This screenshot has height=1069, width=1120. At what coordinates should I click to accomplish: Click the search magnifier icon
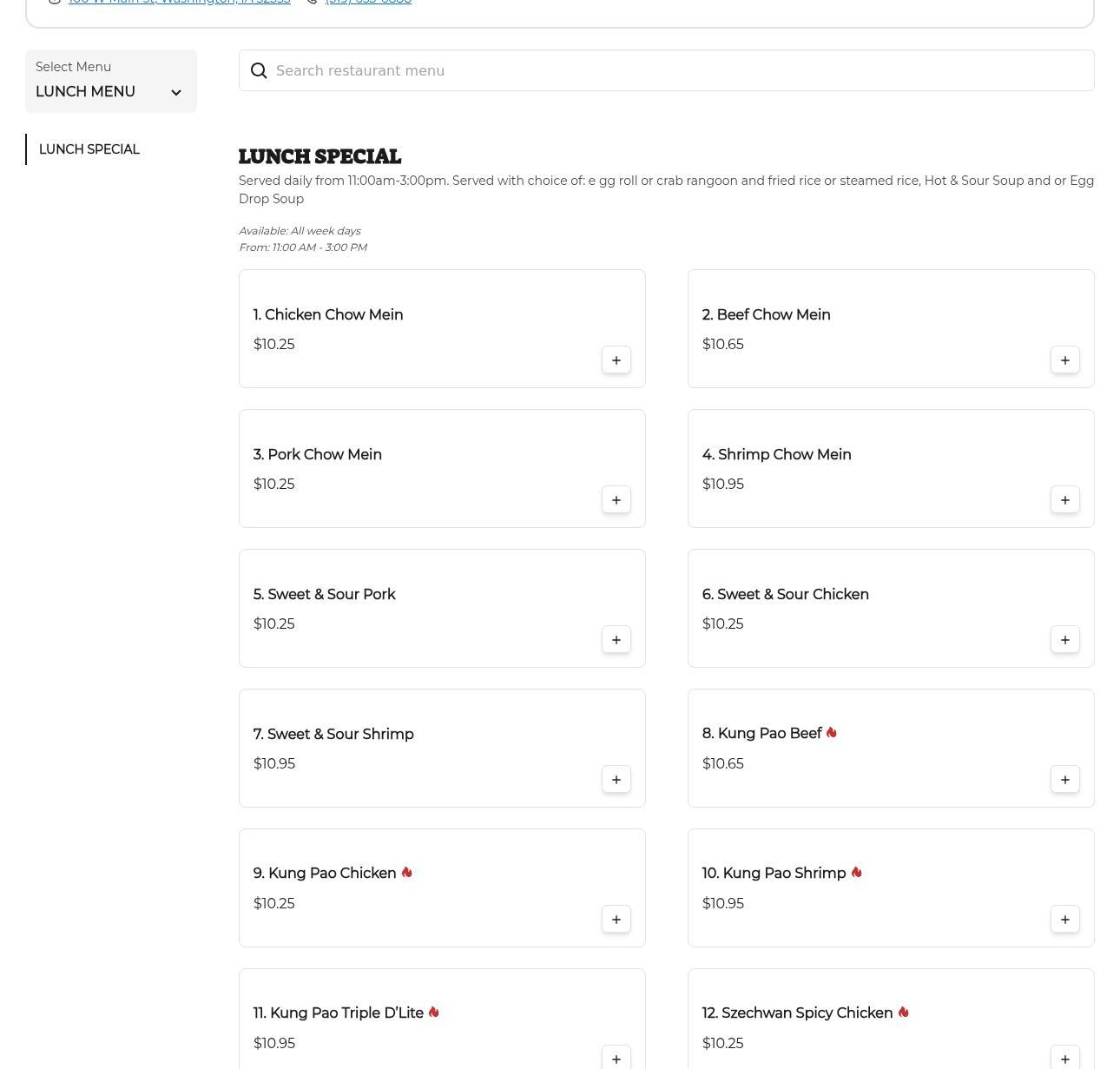pyautogui.click(x=259, y=71)
